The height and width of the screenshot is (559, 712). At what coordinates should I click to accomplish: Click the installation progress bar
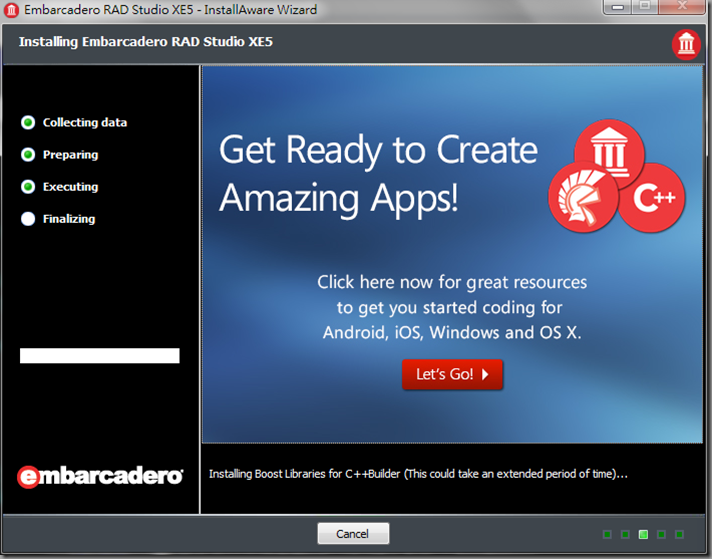100,356
